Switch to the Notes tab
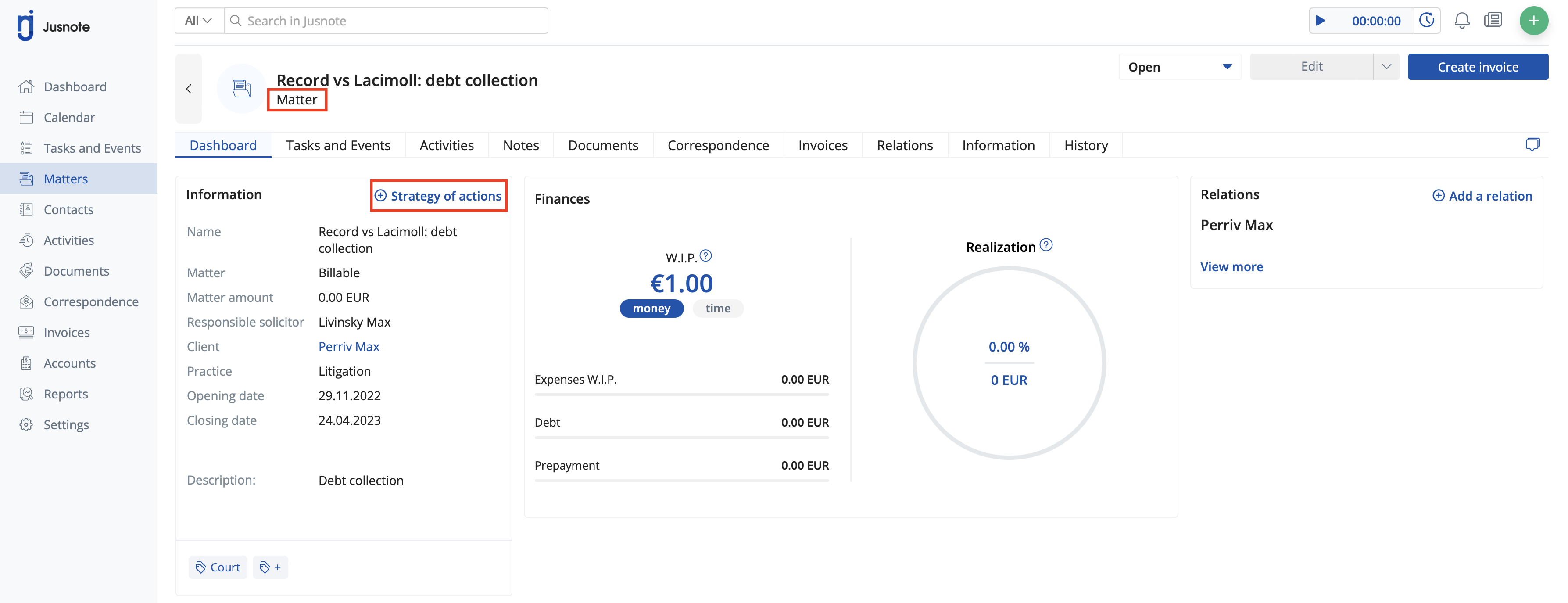 [x=521, y=145]
